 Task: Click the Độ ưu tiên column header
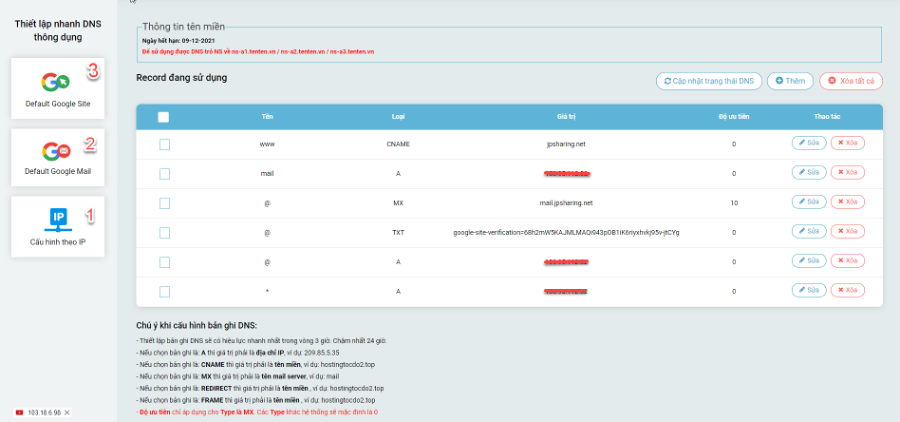coord(734,117)
